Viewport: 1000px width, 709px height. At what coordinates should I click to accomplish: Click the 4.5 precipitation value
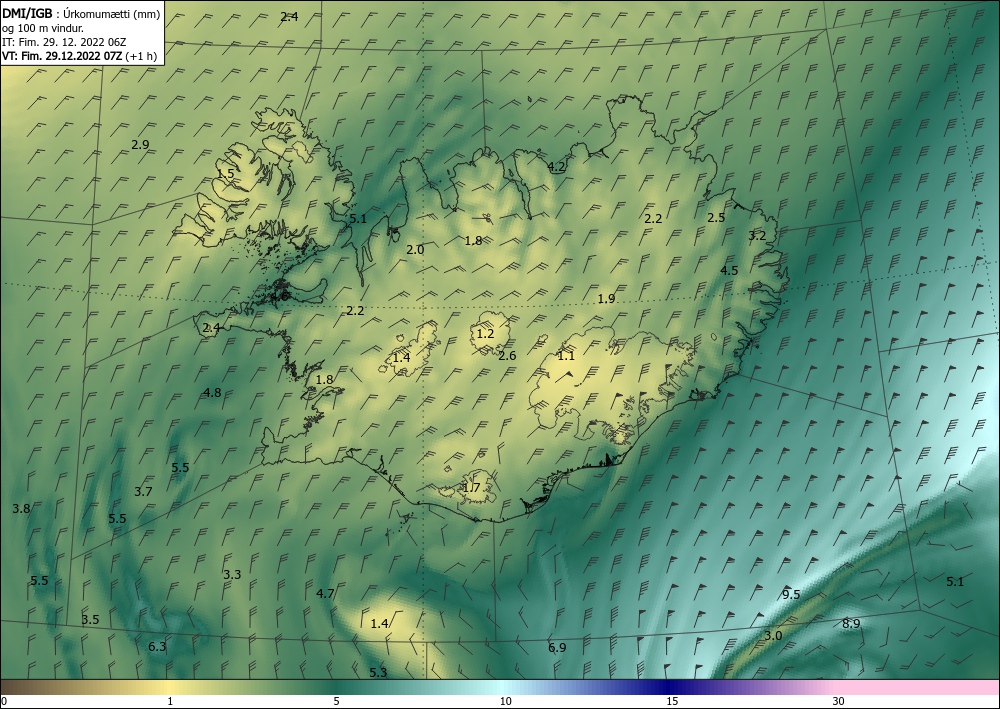(x=729, y=270)
